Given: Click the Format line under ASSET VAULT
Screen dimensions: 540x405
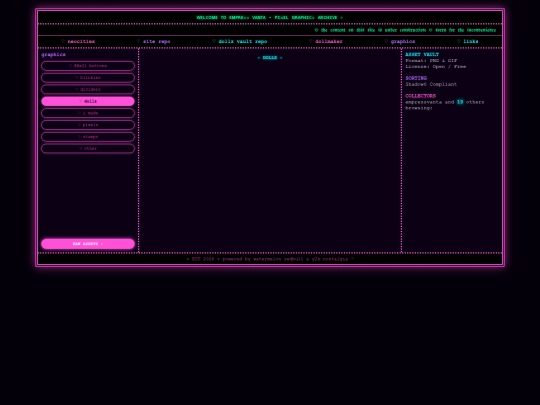Looking at the screenshot, I should 431,61.
